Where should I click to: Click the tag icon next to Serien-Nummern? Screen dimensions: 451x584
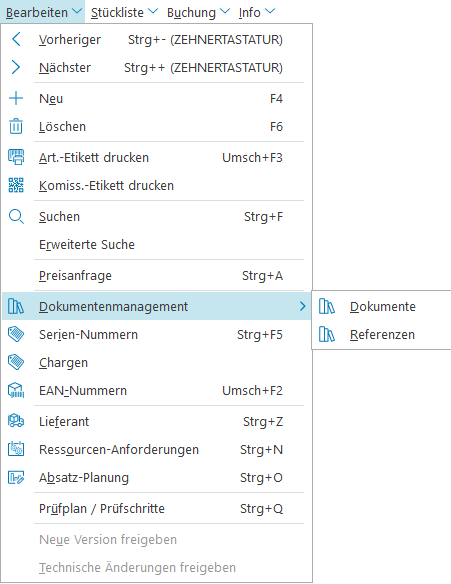click(16, 334)
